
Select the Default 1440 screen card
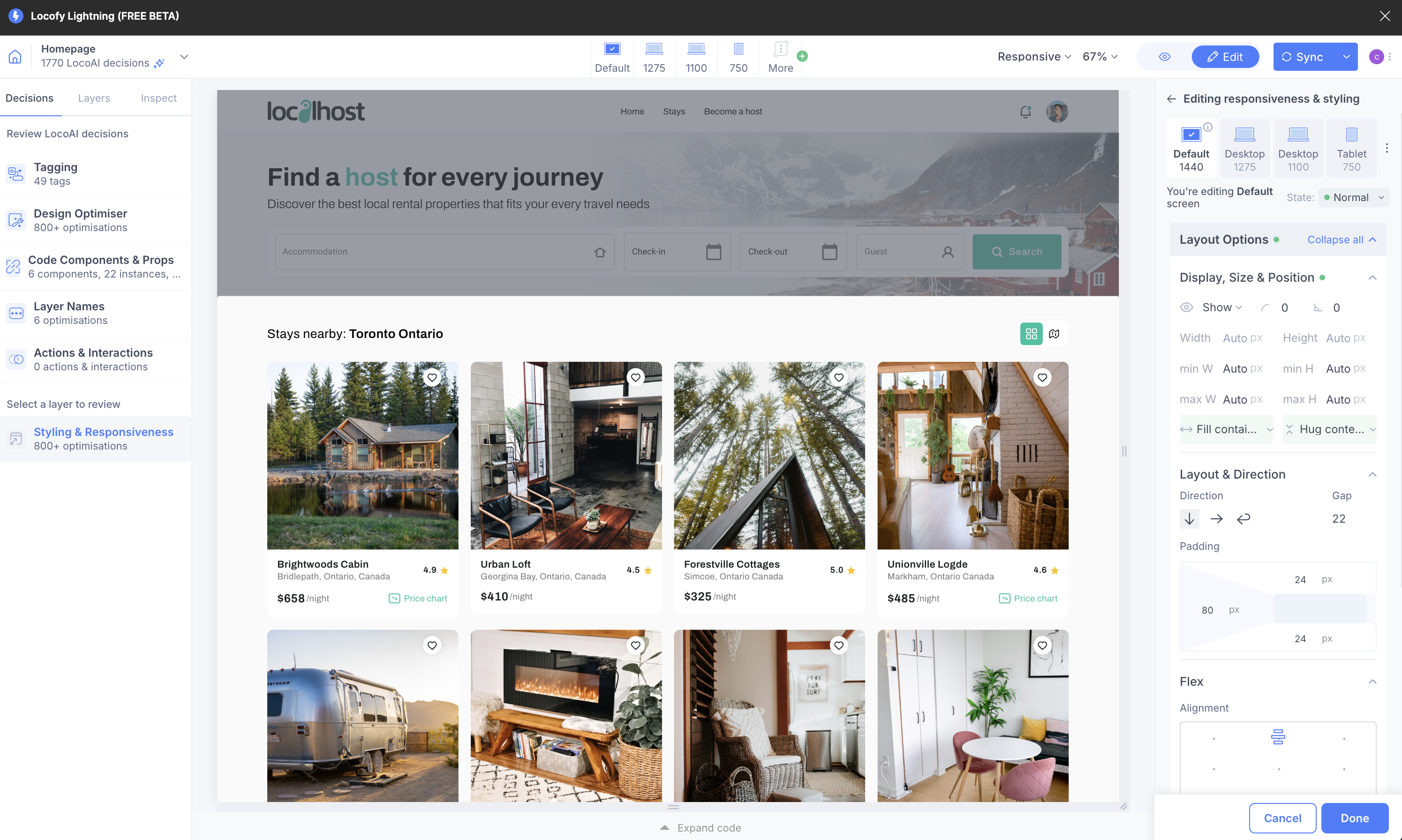(1191, 148)
